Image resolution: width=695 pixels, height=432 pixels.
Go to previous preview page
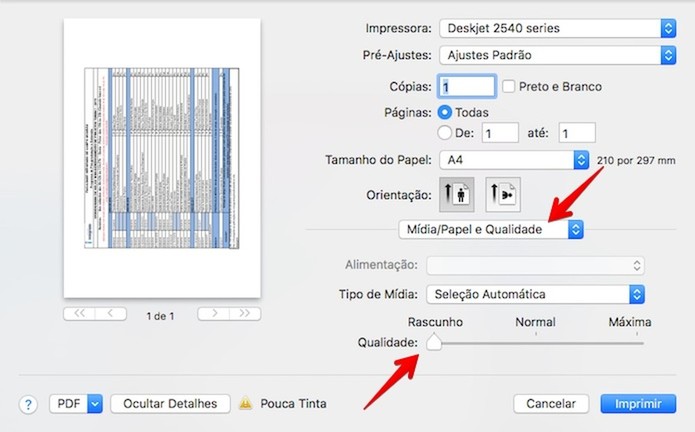pos(110,314)
